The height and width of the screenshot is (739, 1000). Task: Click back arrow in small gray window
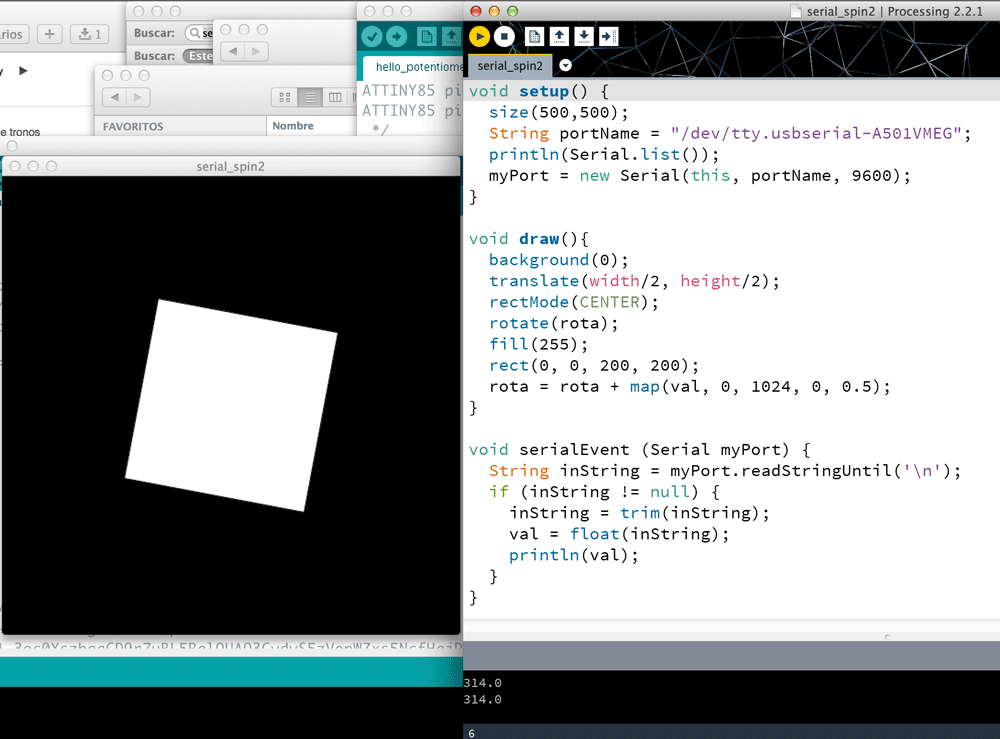[233, 52]
